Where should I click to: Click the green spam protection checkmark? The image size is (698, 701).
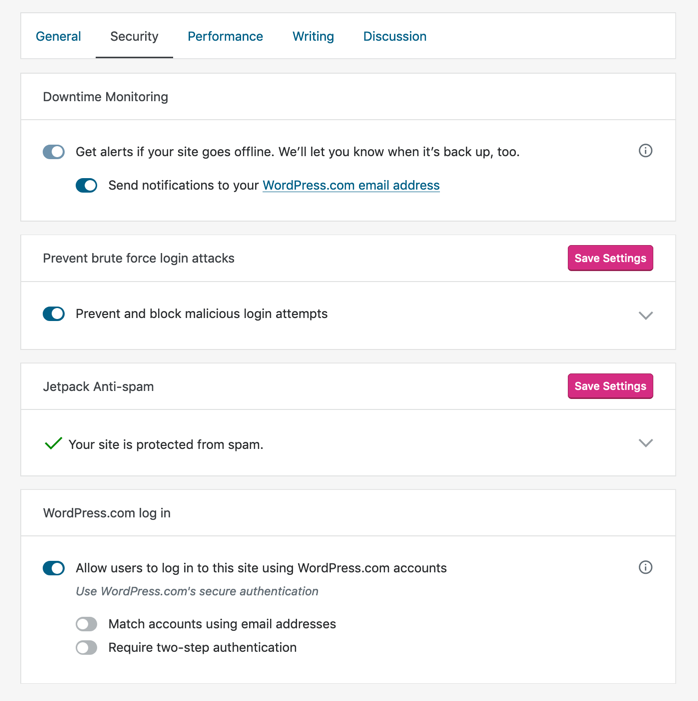(53, 443)
